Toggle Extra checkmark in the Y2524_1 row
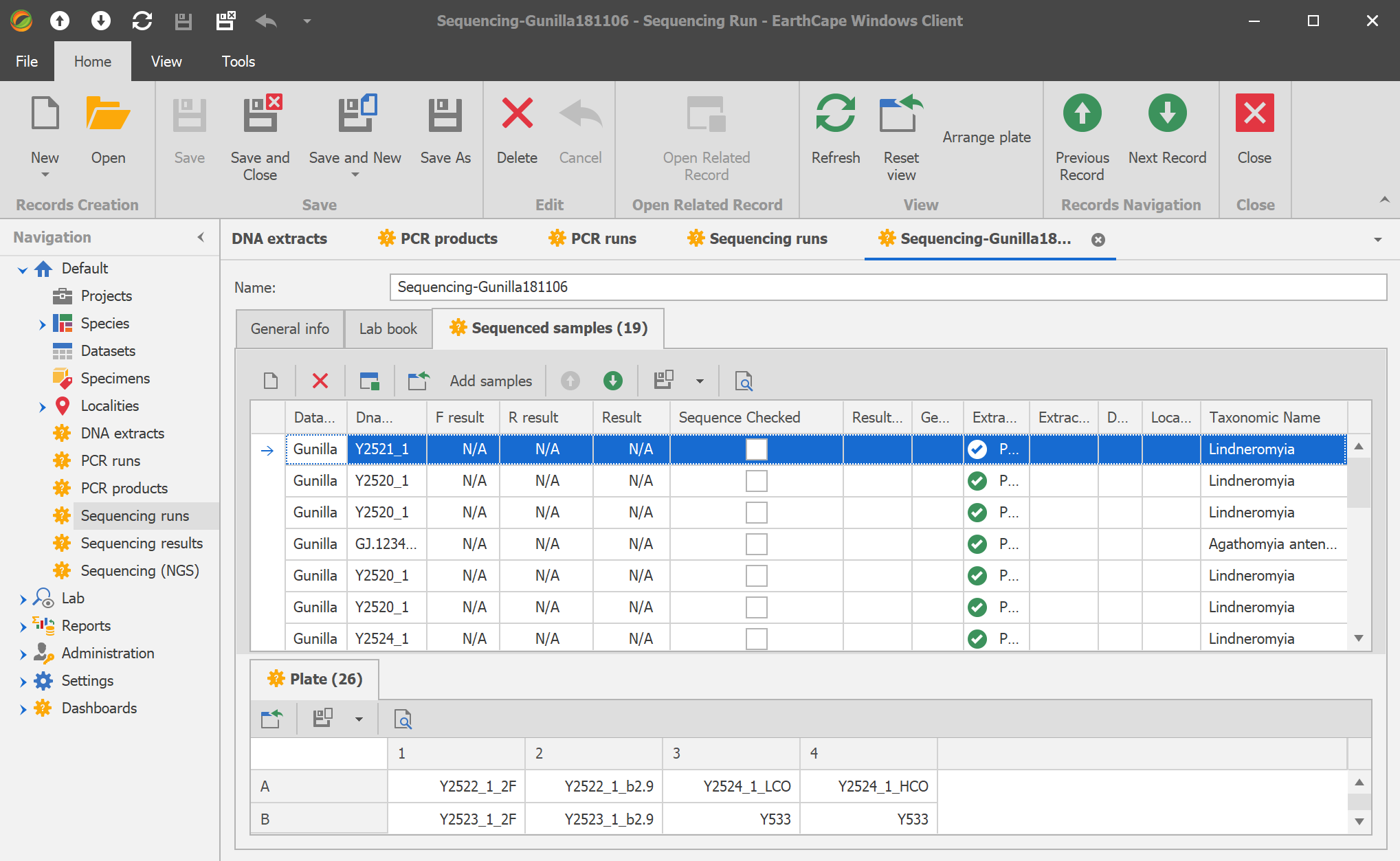The image size is (1400, 861). click(x=977, y=639)
